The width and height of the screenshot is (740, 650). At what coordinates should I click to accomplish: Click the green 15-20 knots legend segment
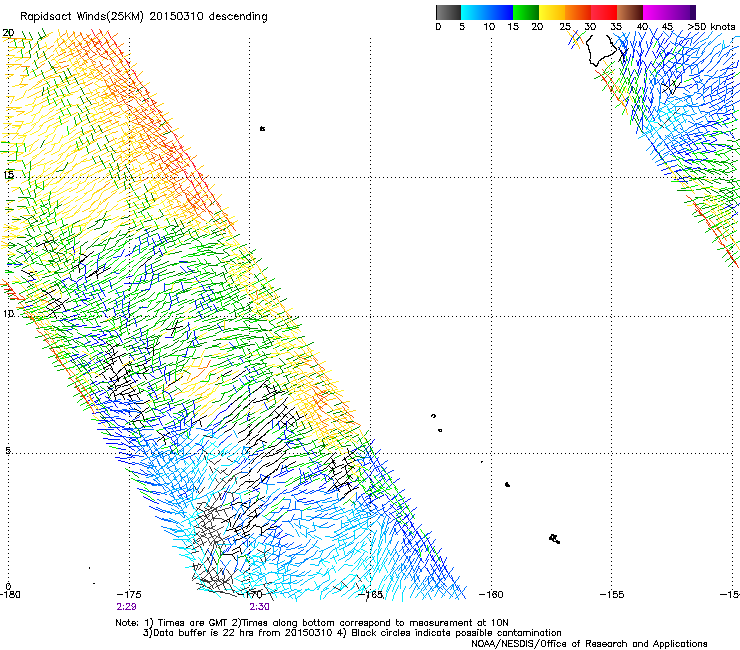point(526,12)
